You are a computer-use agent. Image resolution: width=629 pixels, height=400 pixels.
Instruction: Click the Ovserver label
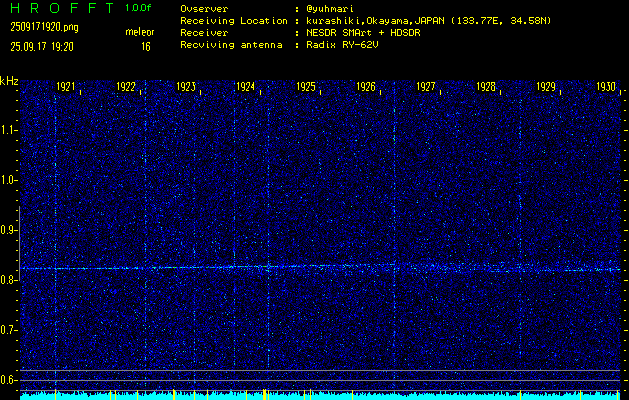coord(204,9)
